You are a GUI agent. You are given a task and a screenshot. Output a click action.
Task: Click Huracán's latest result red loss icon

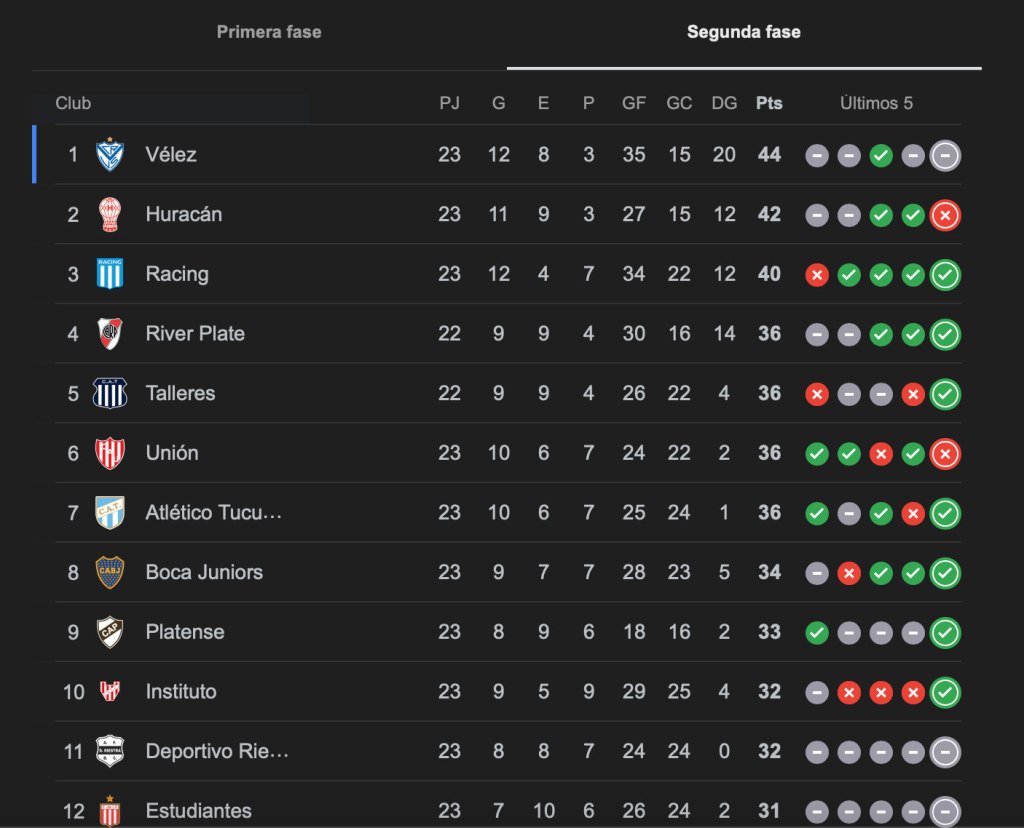click(x=945, y=215)
